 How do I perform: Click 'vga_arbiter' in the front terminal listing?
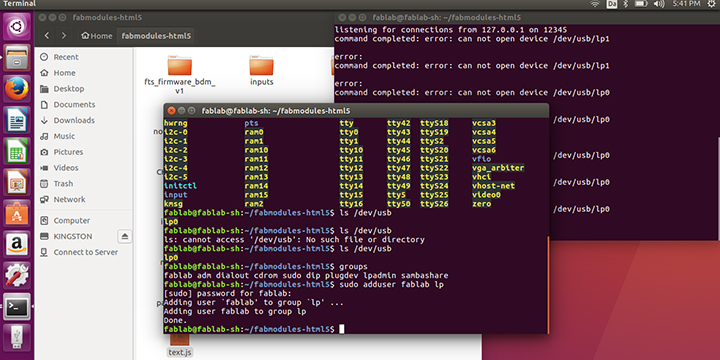point(498,168)
